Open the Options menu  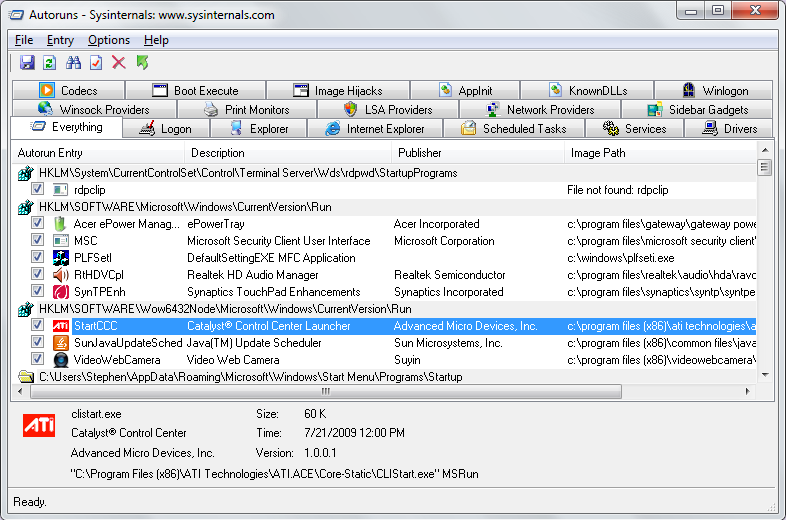[109, 40]
